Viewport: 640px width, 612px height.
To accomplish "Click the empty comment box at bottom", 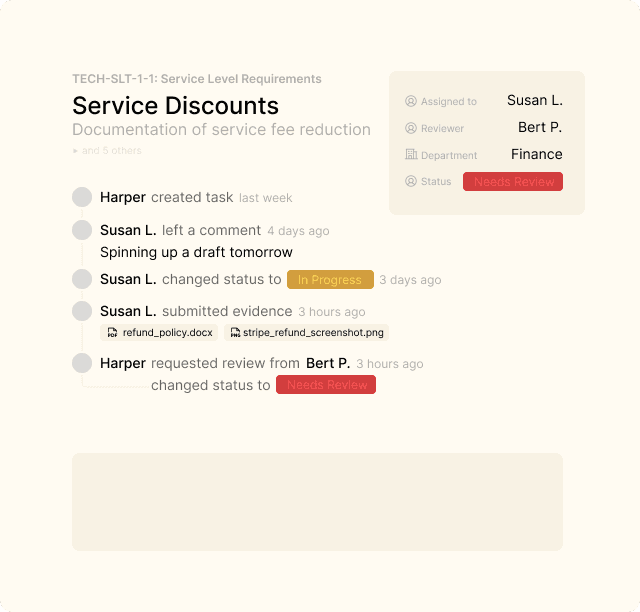I will point(317,501).
